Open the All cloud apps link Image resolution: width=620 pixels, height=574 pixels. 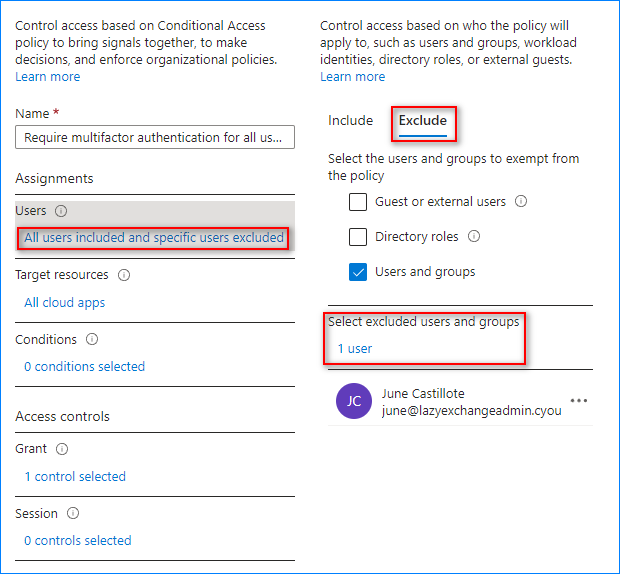64,303
